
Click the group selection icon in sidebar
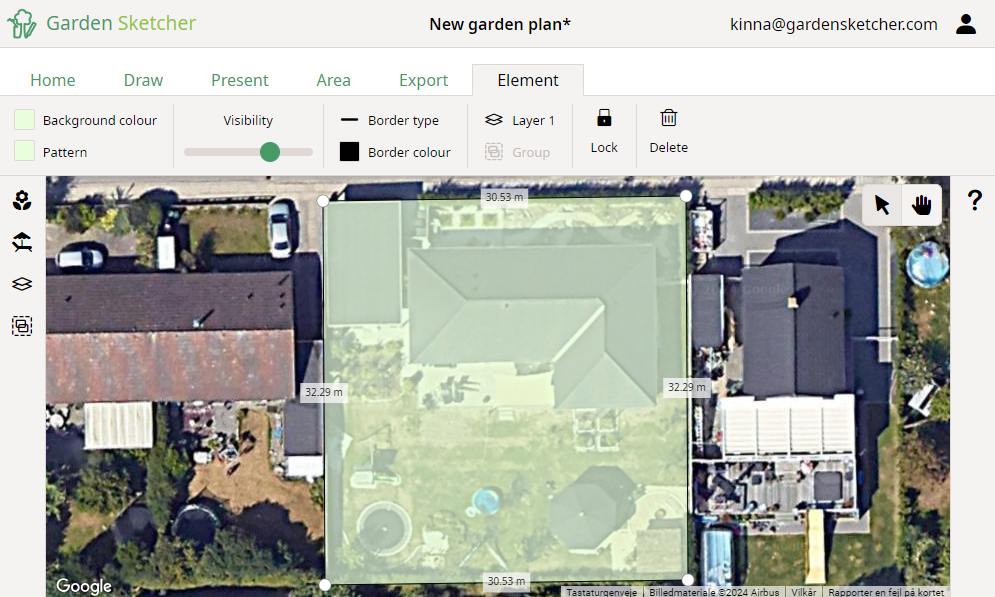pyautogui.click(x=22, y=325)
